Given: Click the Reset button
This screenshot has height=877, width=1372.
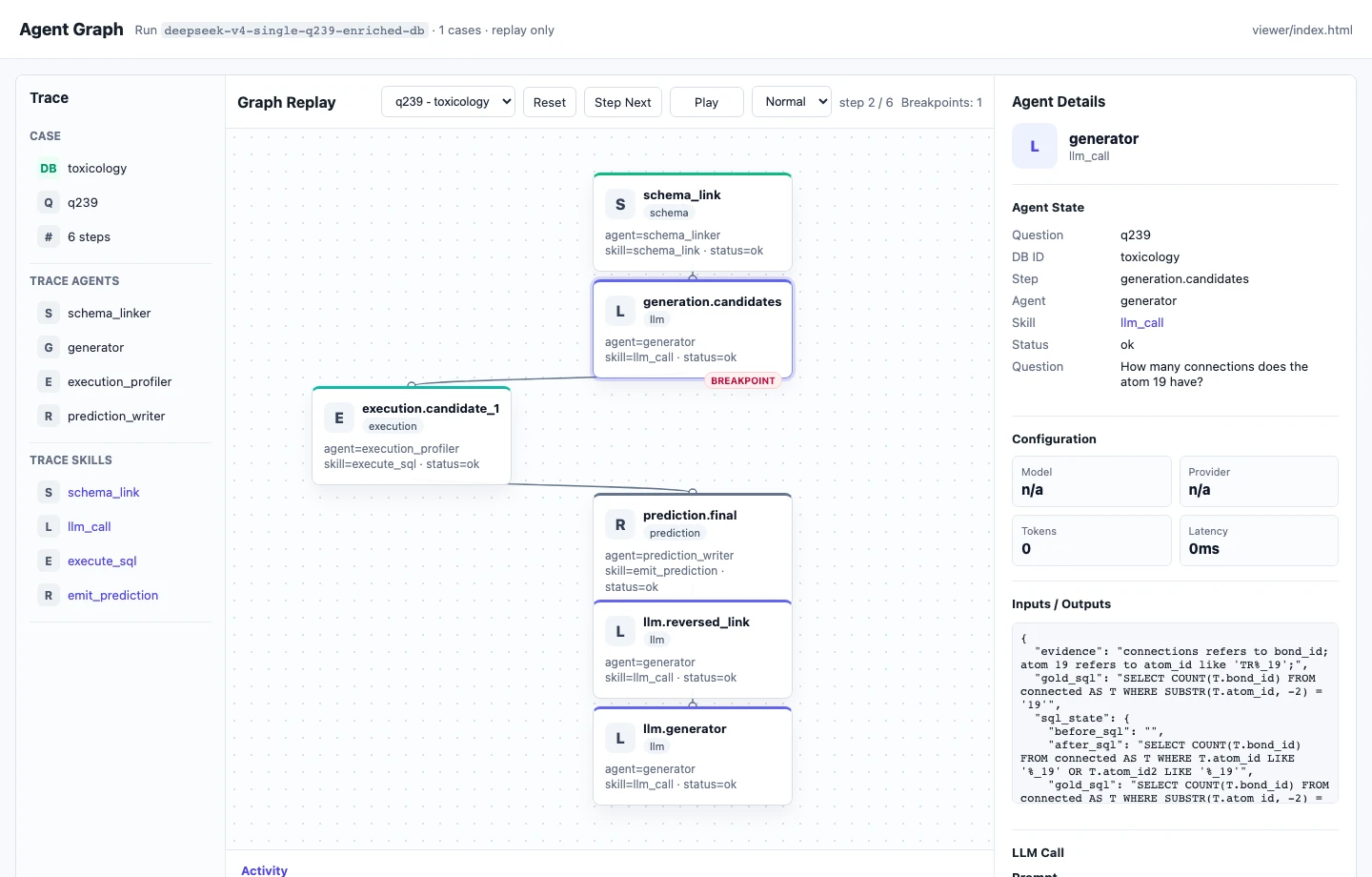Looking at the screenshot, I should (x=550, y=102).
